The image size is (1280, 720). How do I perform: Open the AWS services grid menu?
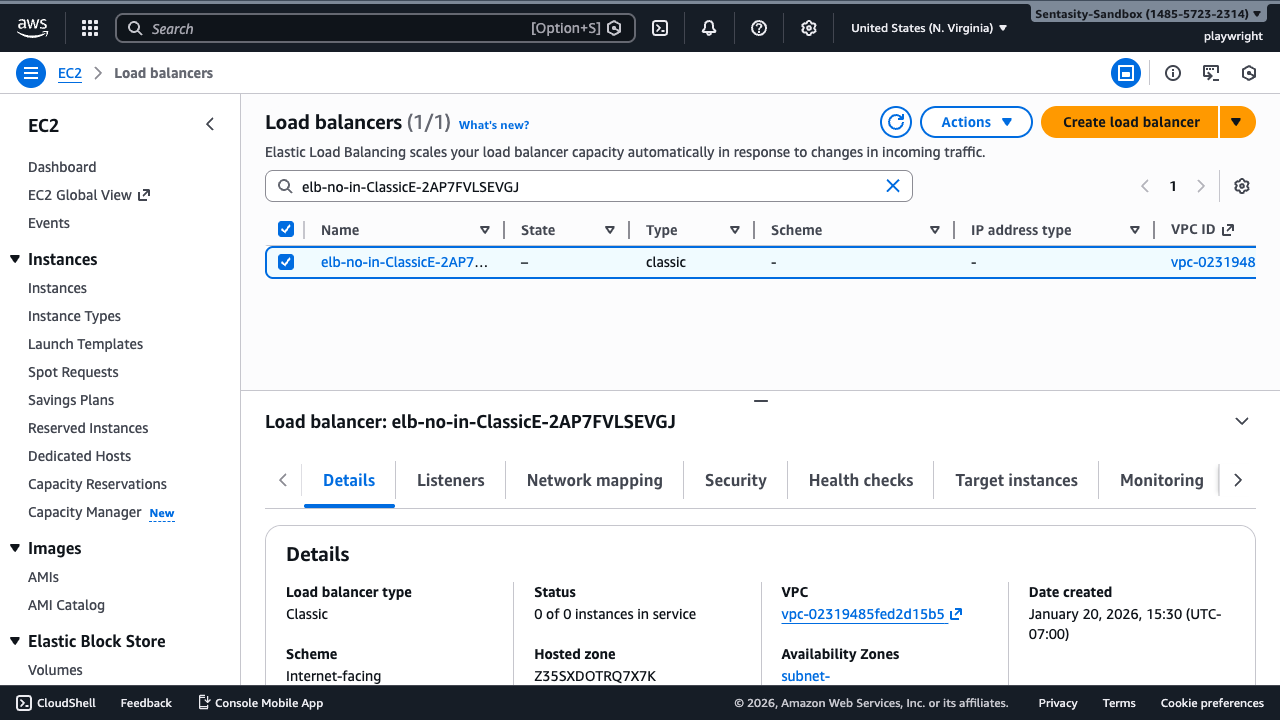[89, 27]
